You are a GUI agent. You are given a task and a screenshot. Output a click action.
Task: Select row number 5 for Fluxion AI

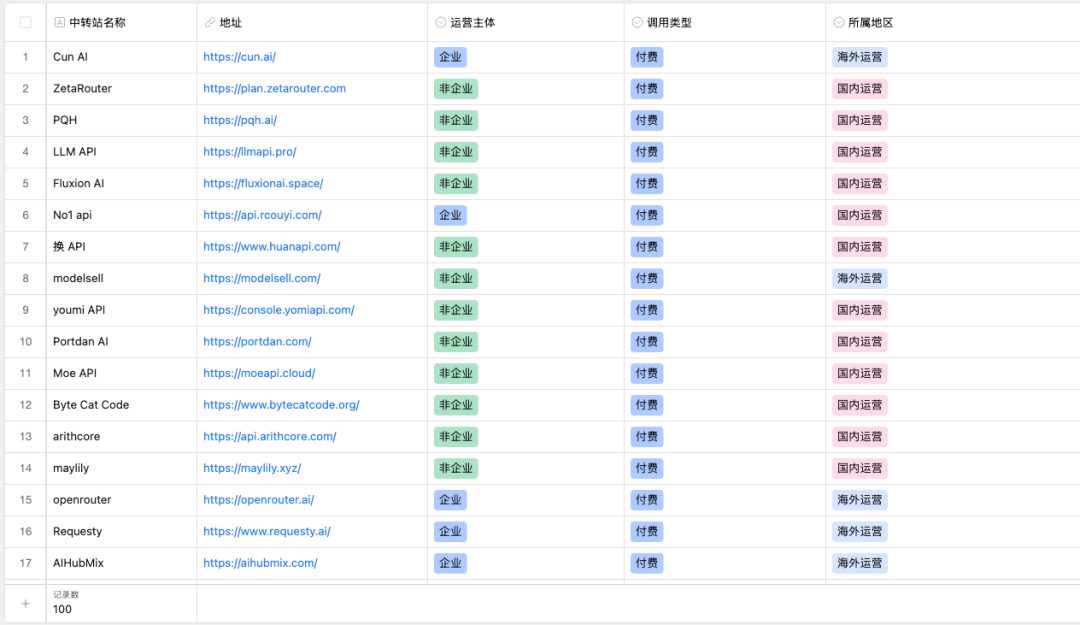pyautogui.click(x=25, y=183)
